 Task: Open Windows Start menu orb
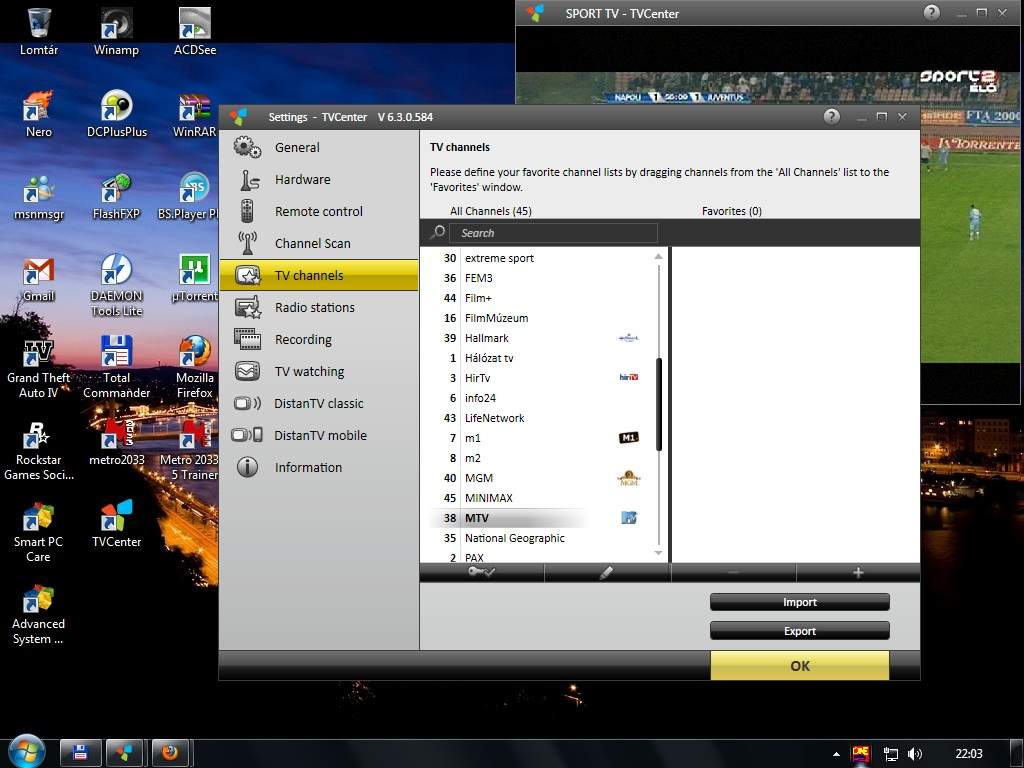(27, 751)
